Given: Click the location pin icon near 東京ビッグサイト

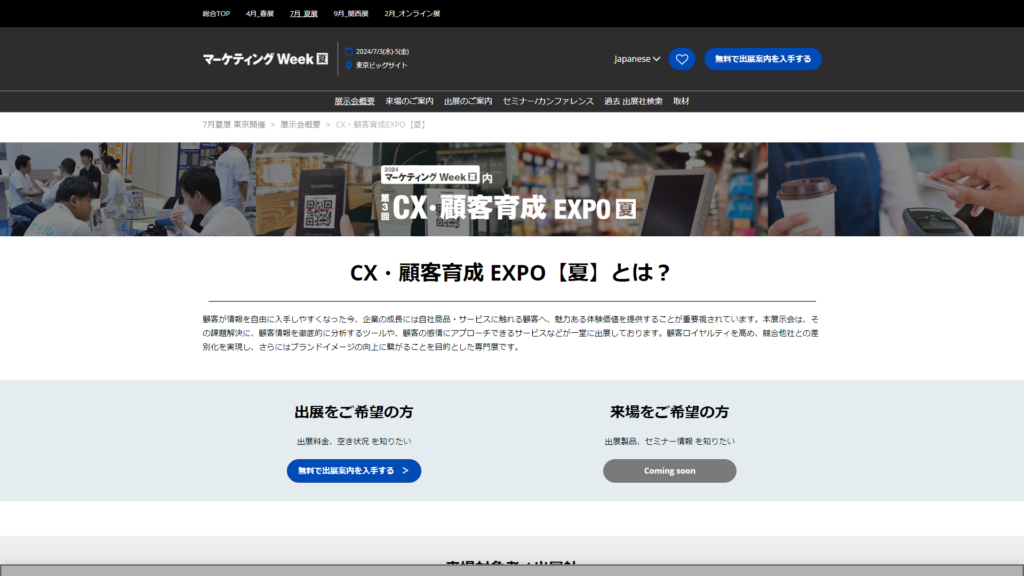Looking at the screenshot, I should [349, 65].
